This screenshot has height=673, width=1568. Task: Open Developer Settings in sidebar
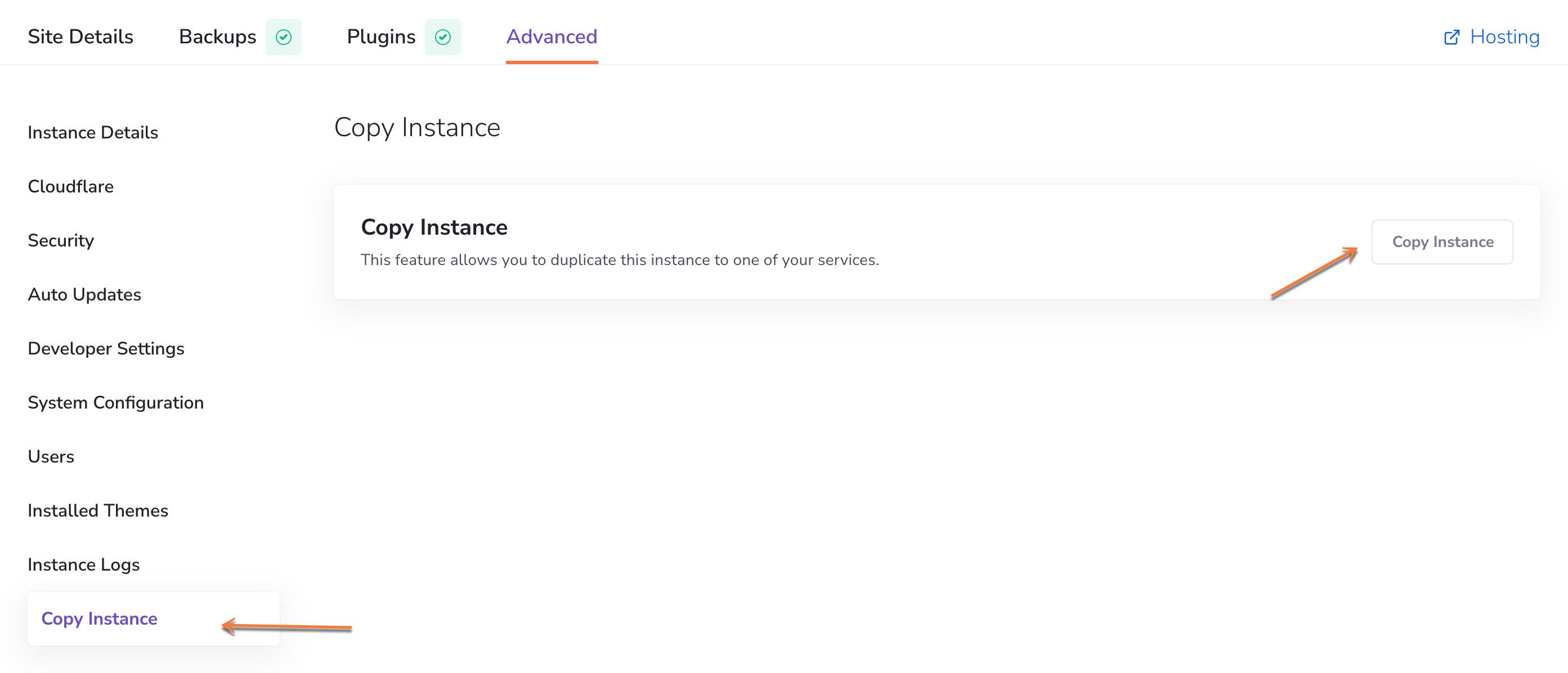pos(106,349)
